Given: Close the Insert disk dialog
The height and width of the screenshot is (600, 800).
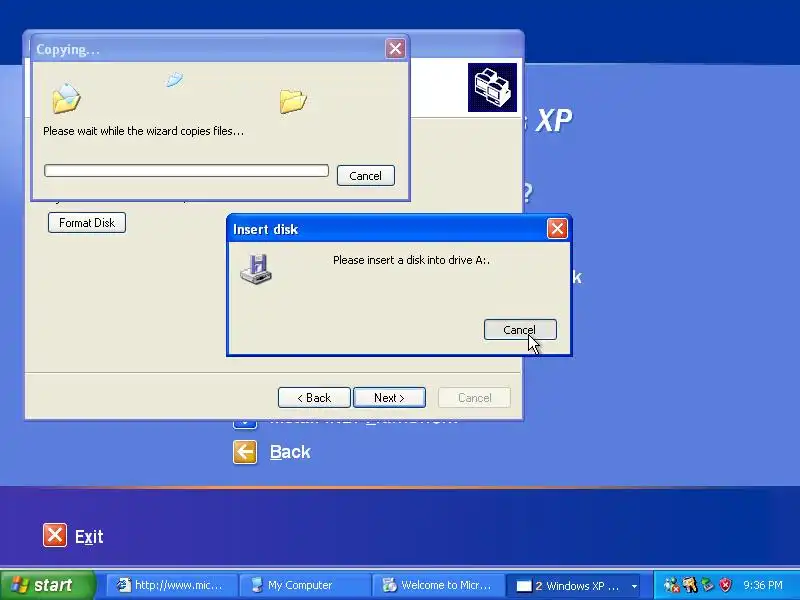Looking at the screenshot, I should pos(557,229).
